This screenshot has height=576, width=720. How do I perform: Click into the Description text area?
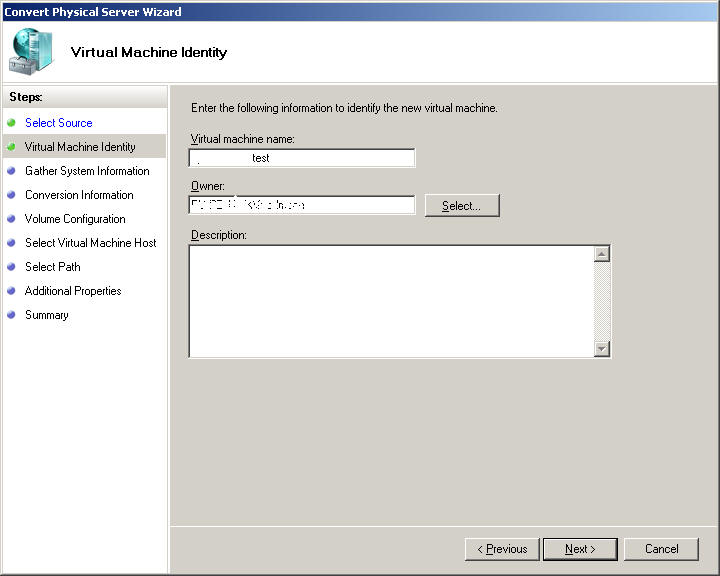390,301
